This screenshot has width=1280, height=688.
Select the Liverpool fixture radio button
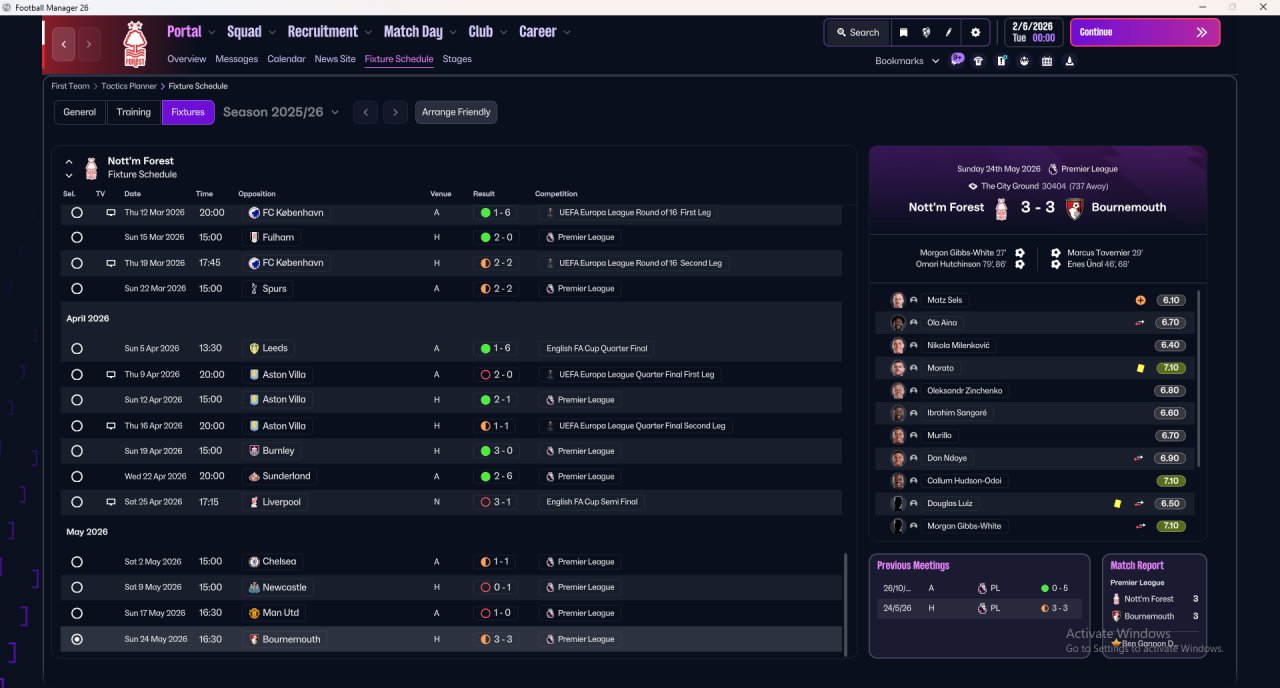[77, 502]
